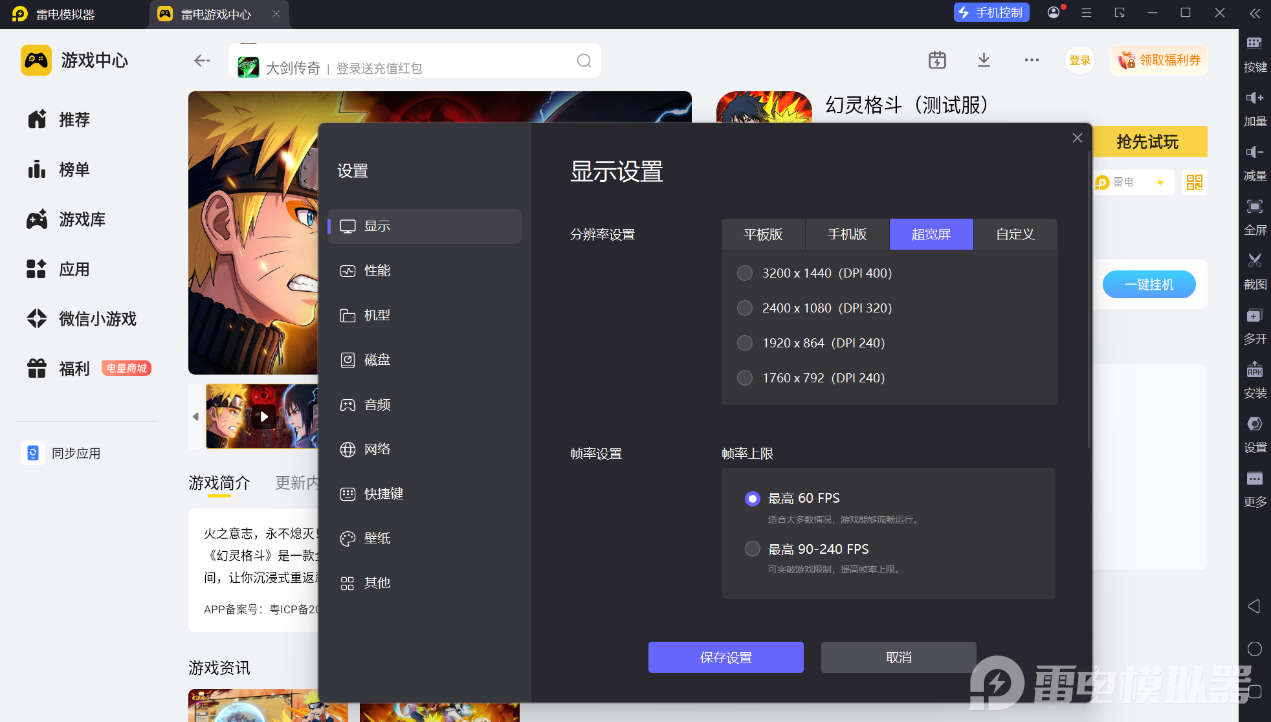This screenshot has width=1271, height=722.
Task: Switch to the 超宽屏 resolution tab
Action: tap(931, 234)
